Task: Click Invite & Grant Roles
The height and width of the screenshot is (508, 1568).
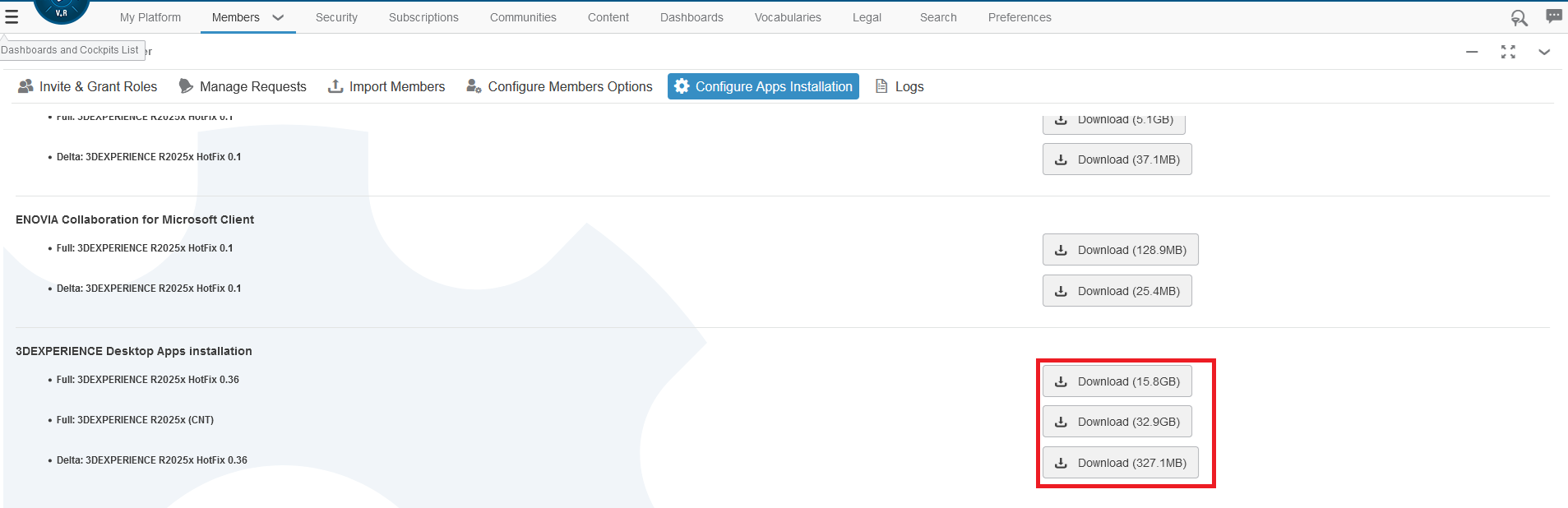Action: pos(88,86)
